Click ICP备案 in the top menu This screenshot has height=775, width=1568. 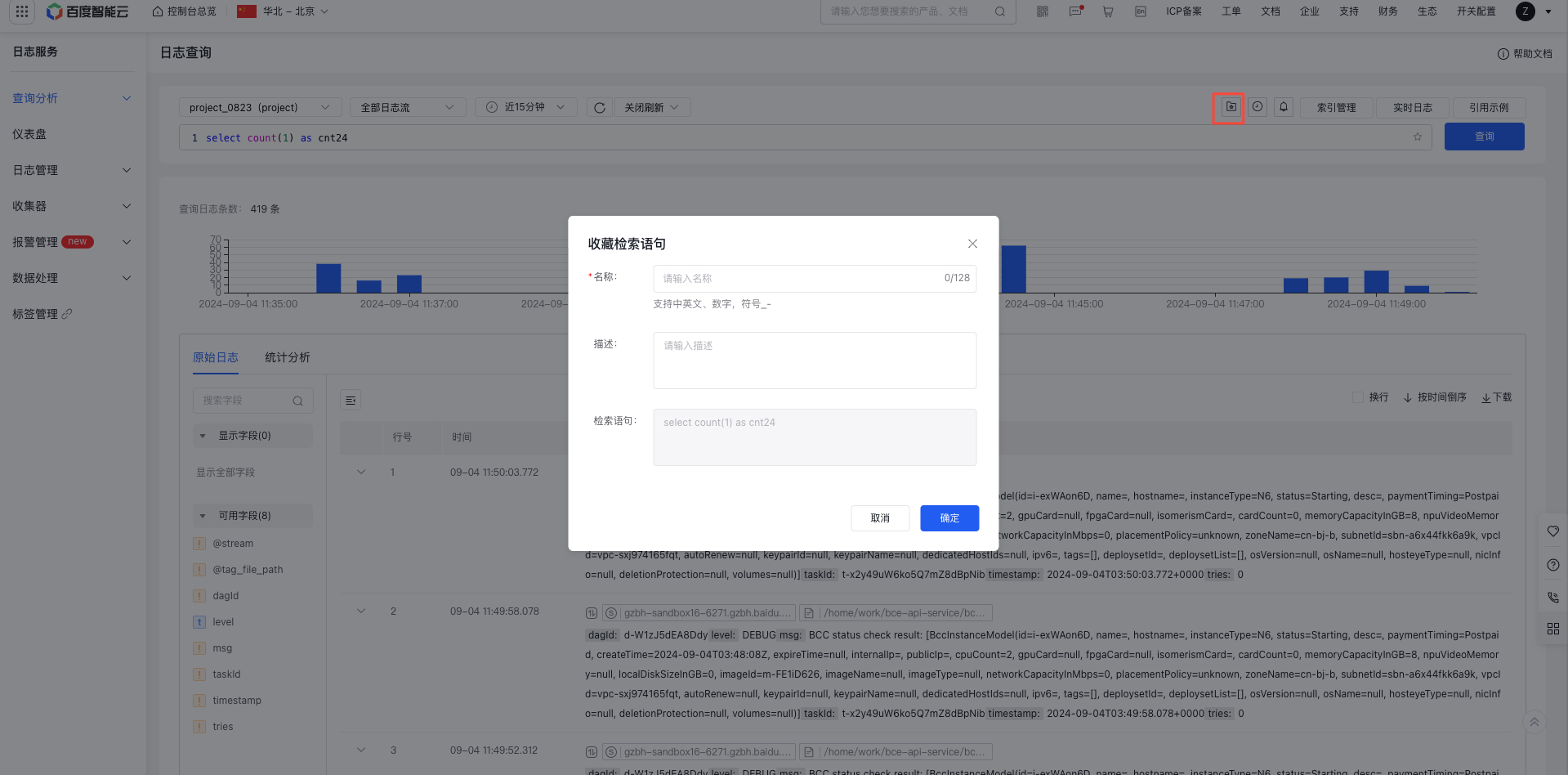(1183, 11)
